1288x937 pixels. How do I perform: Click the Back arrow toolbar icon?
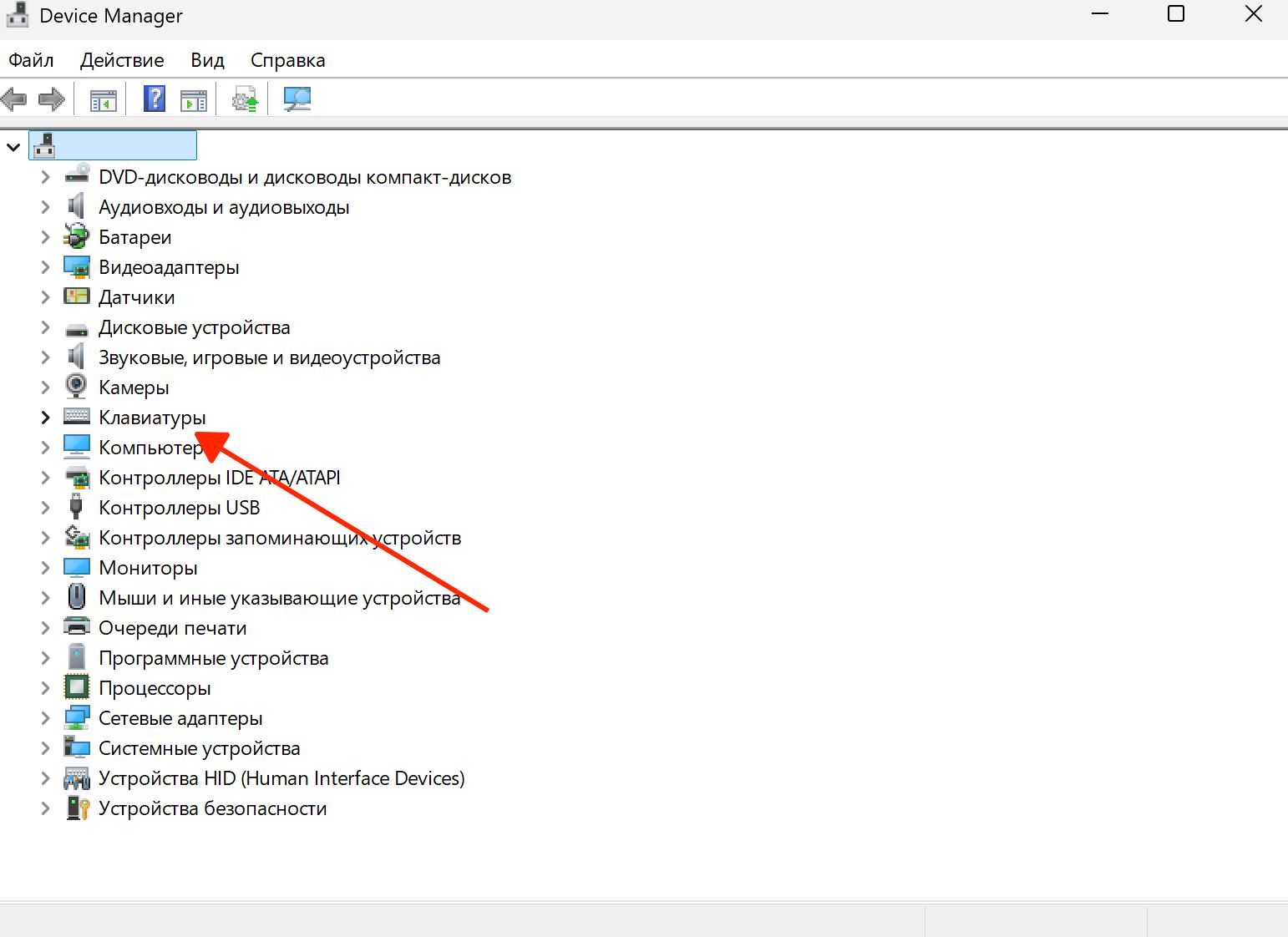(x=14, y=99)
